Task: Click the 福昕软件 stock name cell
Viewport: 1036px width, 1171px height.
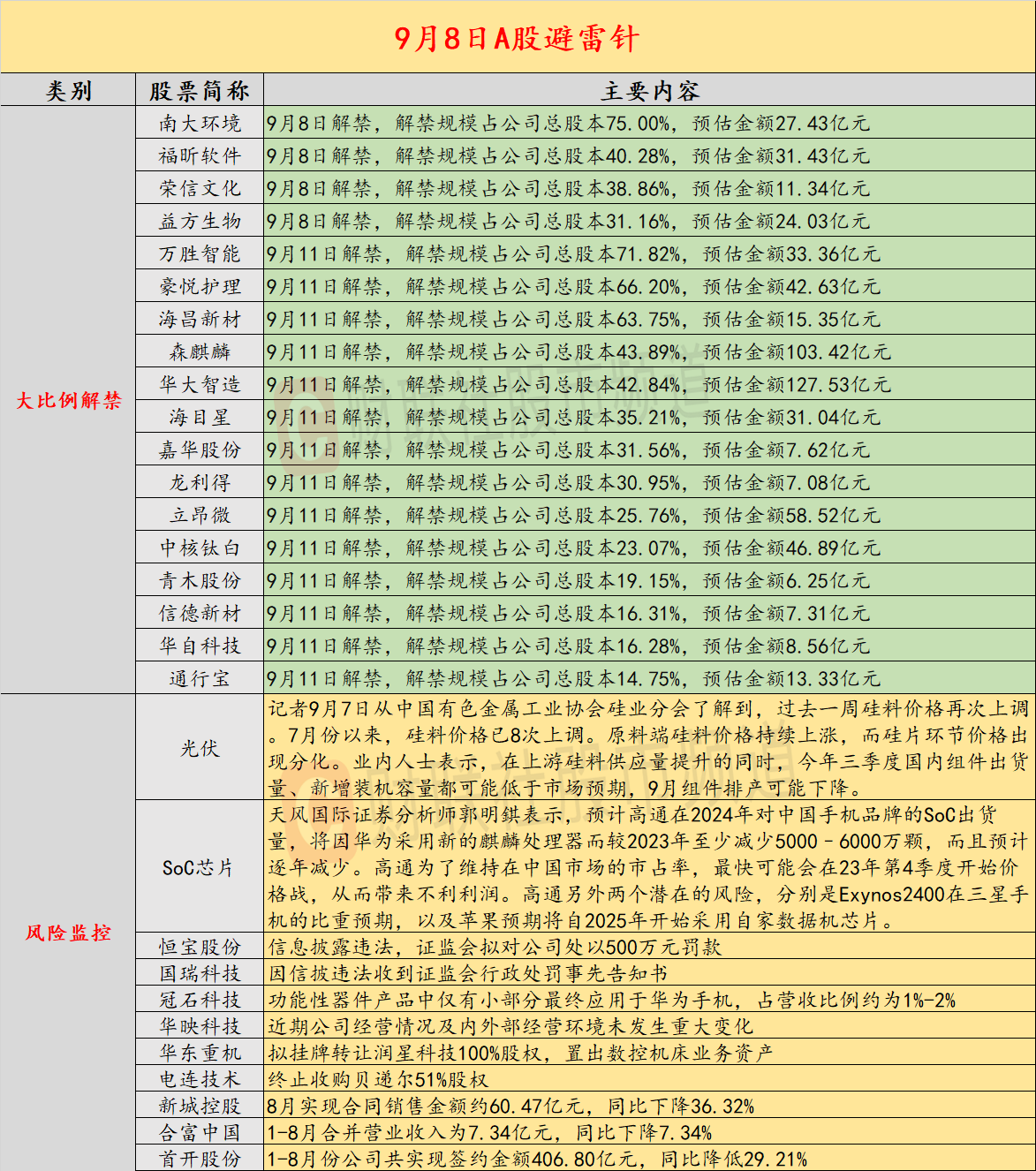Action: [200, 156]
